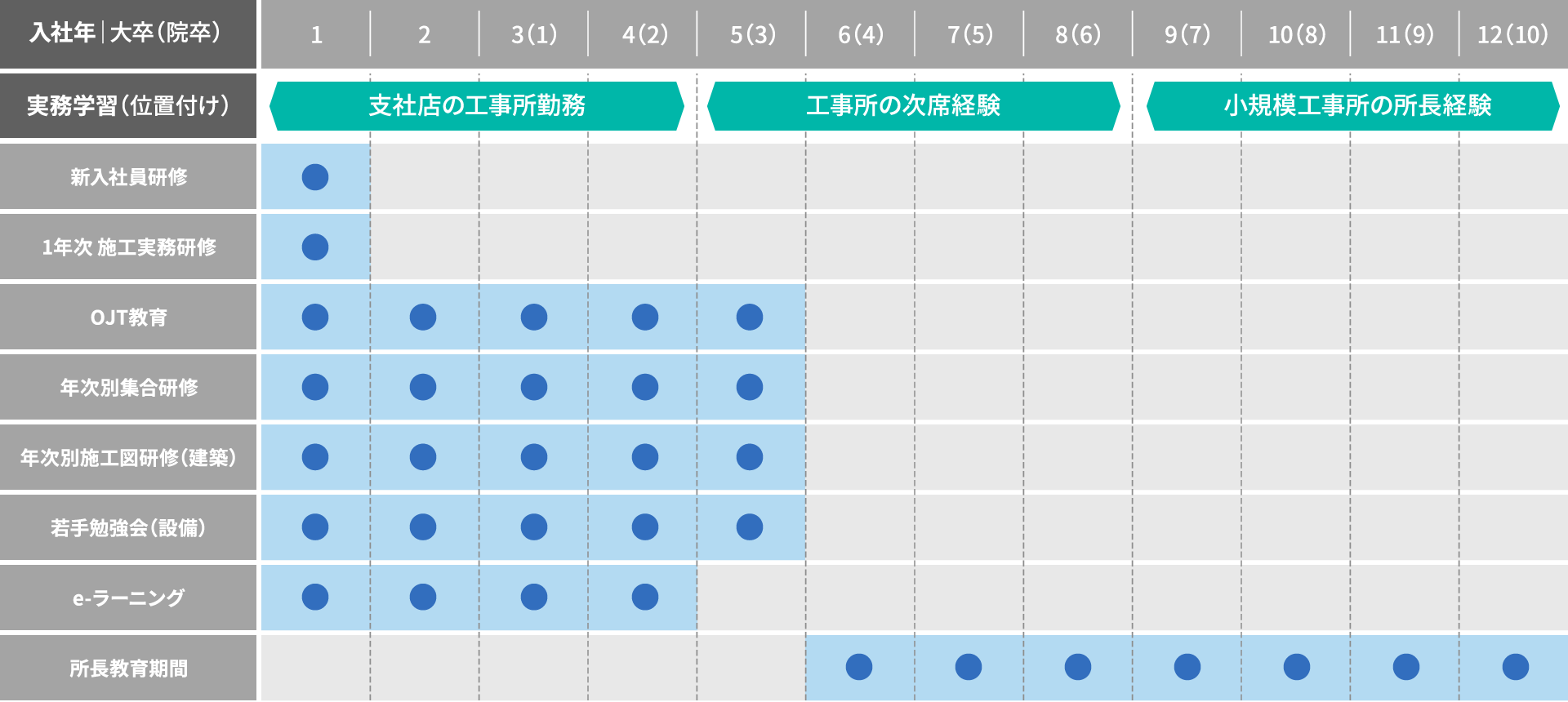Select the 10(8) year column header
Screen dimensions: 1568x702
pos(1297,34)
